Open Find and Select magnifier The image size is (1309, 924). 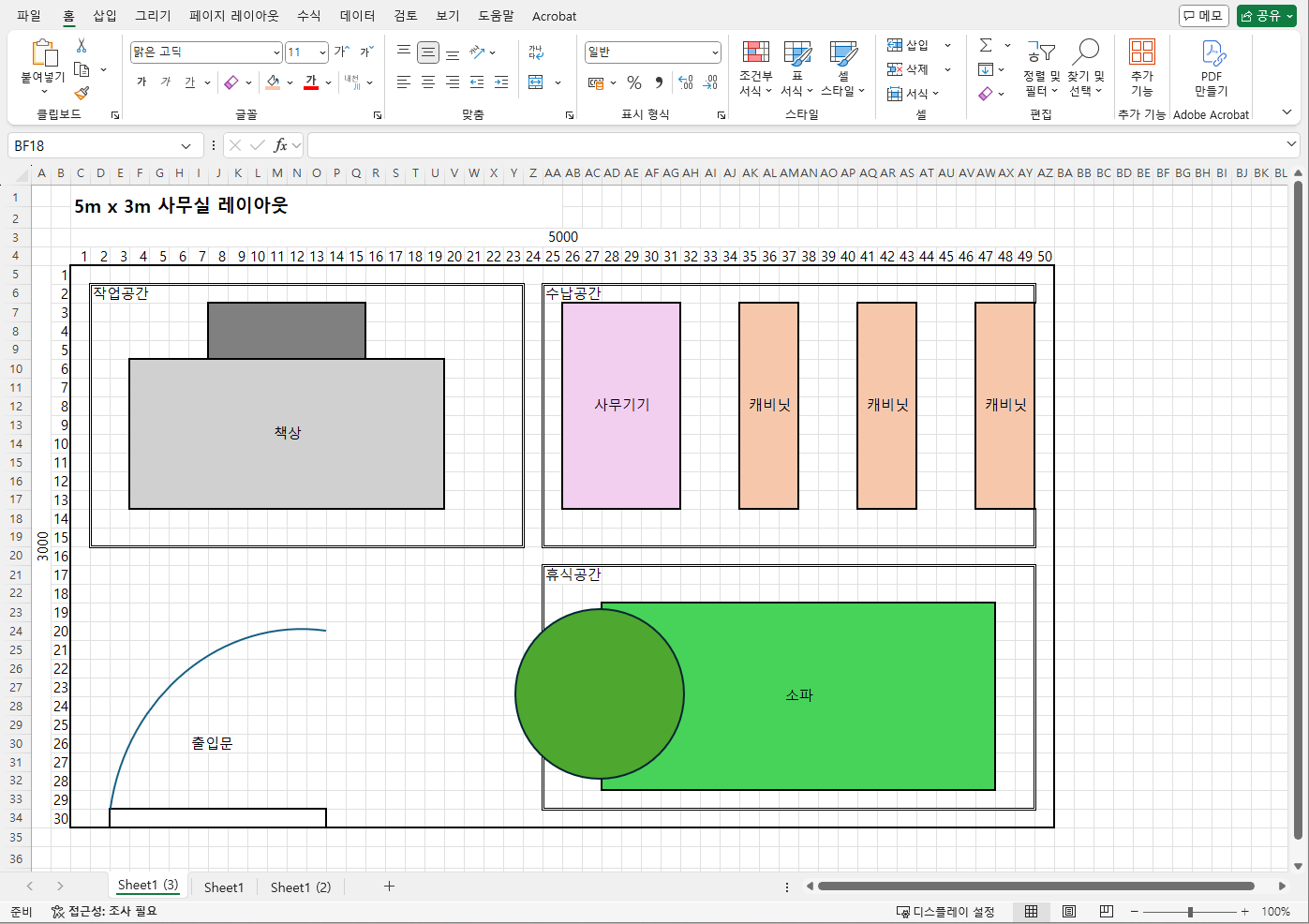[x=1086, y=67]
